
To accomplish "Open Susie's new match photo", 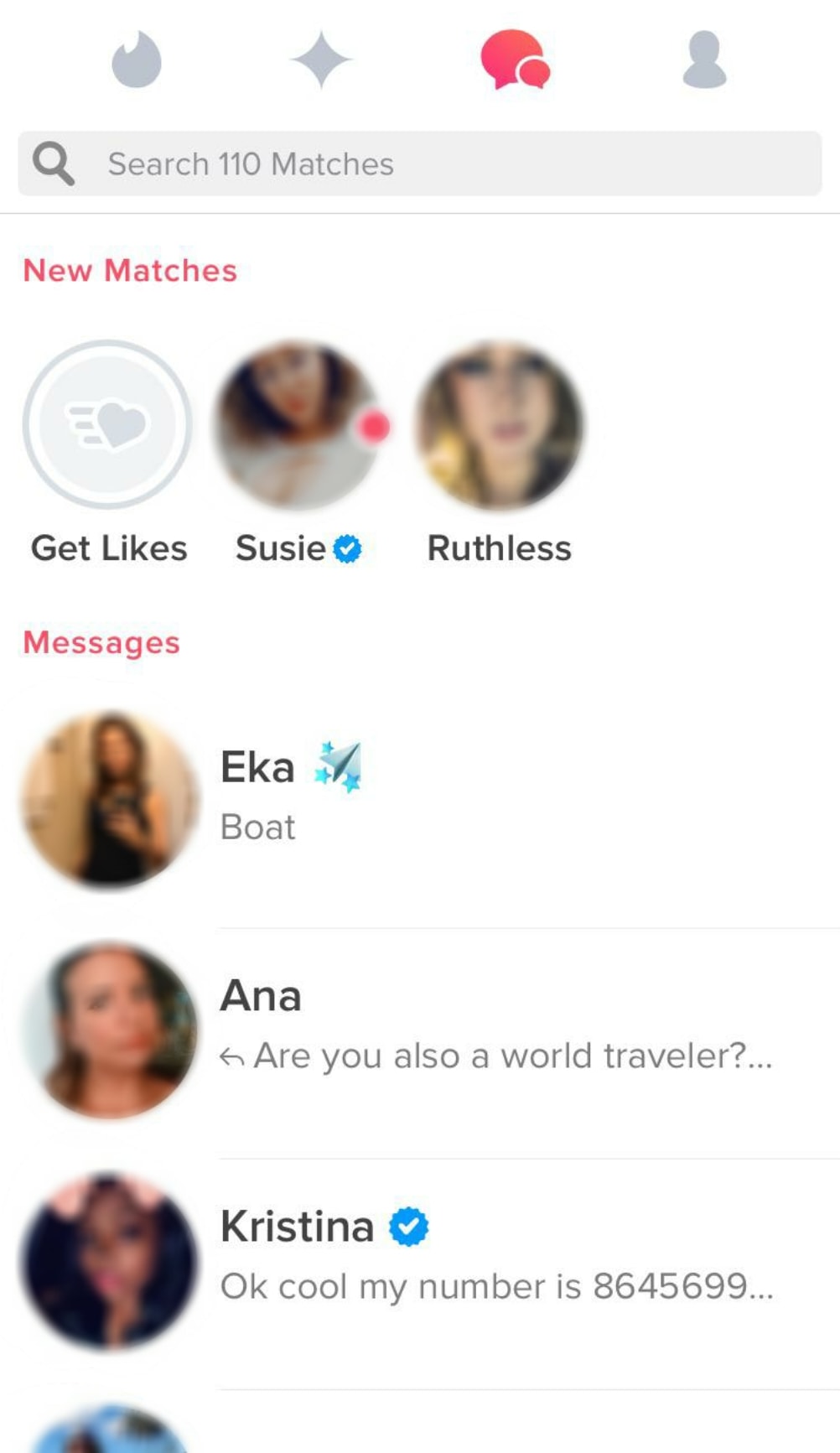I will point(297,424).
